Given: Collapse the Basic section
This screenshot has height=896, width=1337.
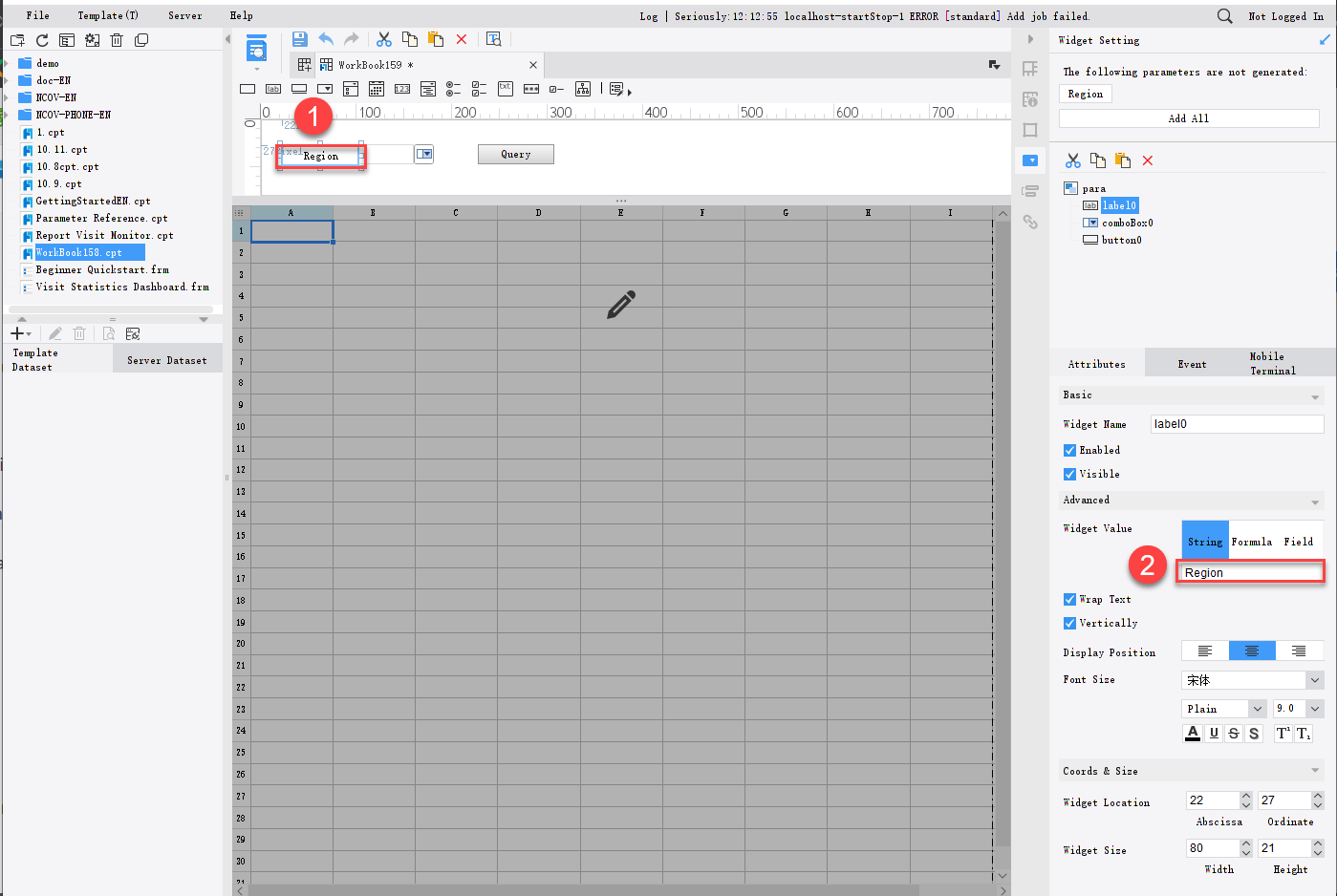Looking at the screenshot, I should coord(1315,396).
